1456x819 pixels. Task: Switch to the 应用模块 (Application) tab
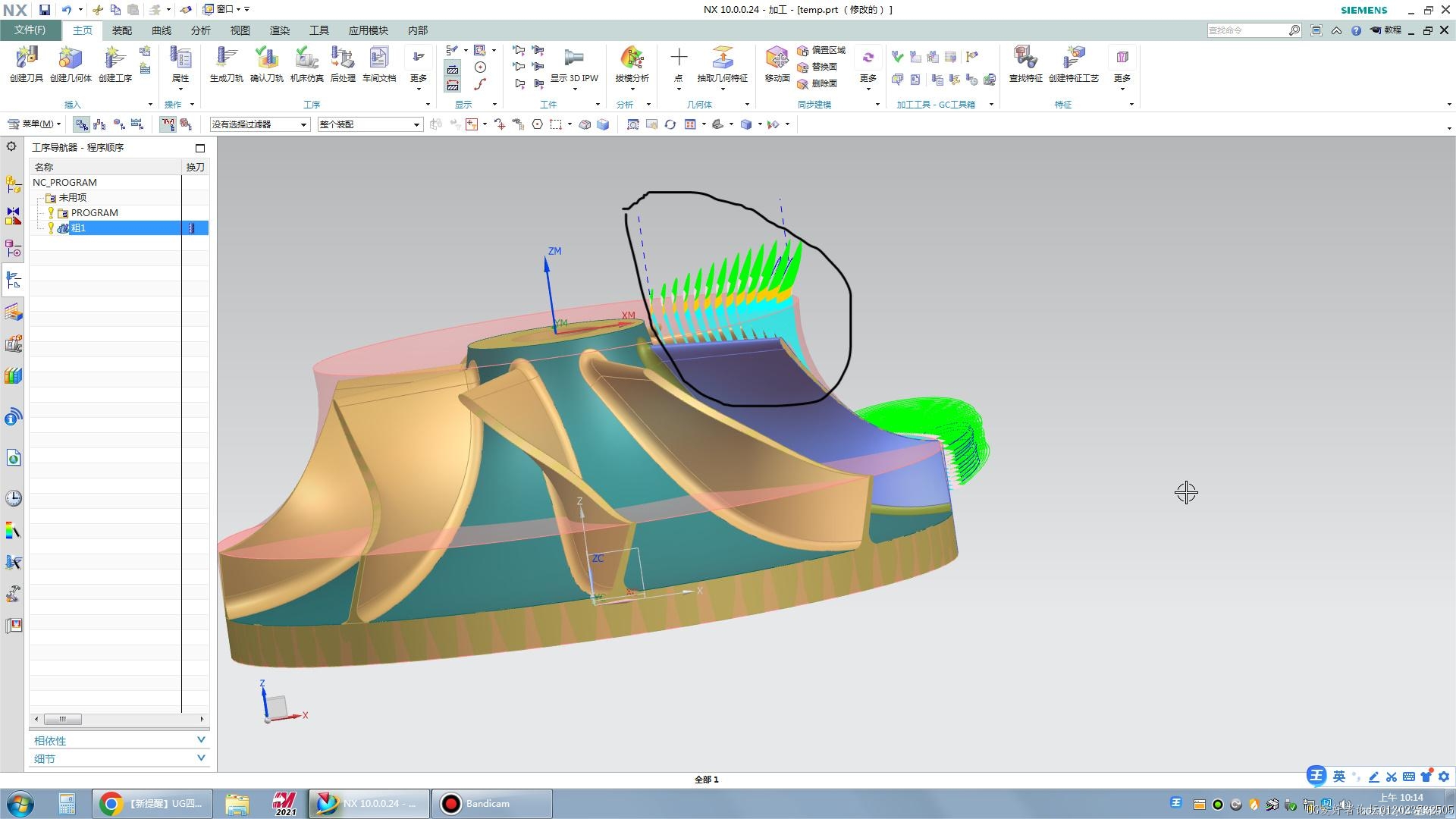coord(369,30)
